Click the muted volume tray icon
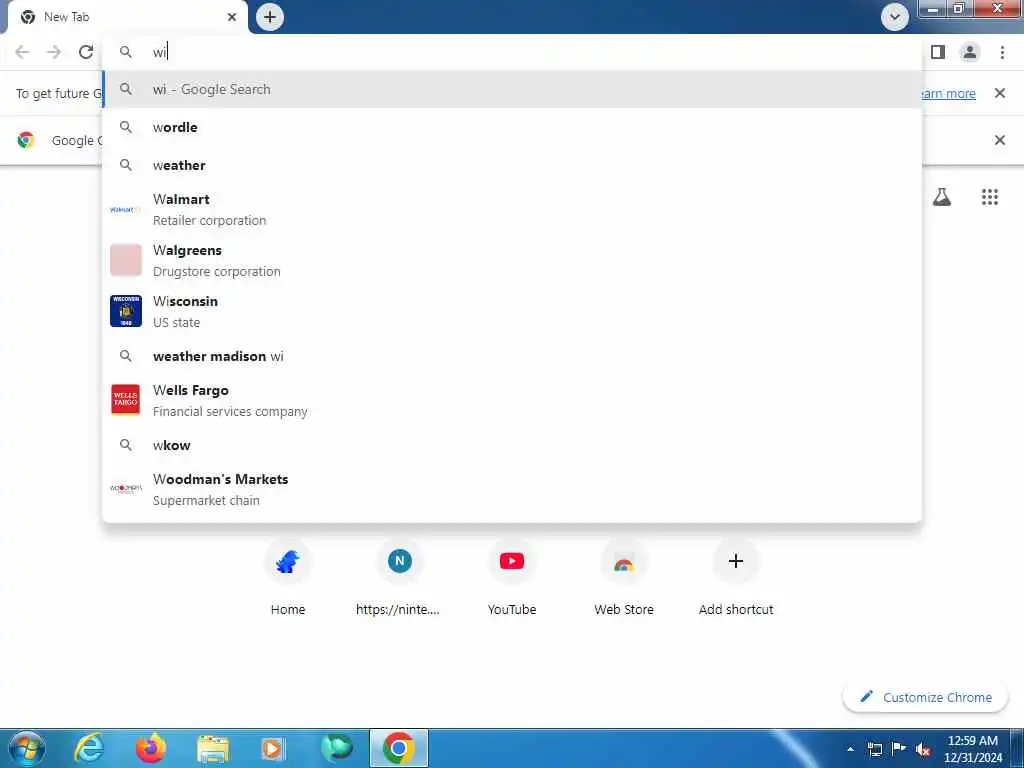1024x768 pixels. [923, 750]
